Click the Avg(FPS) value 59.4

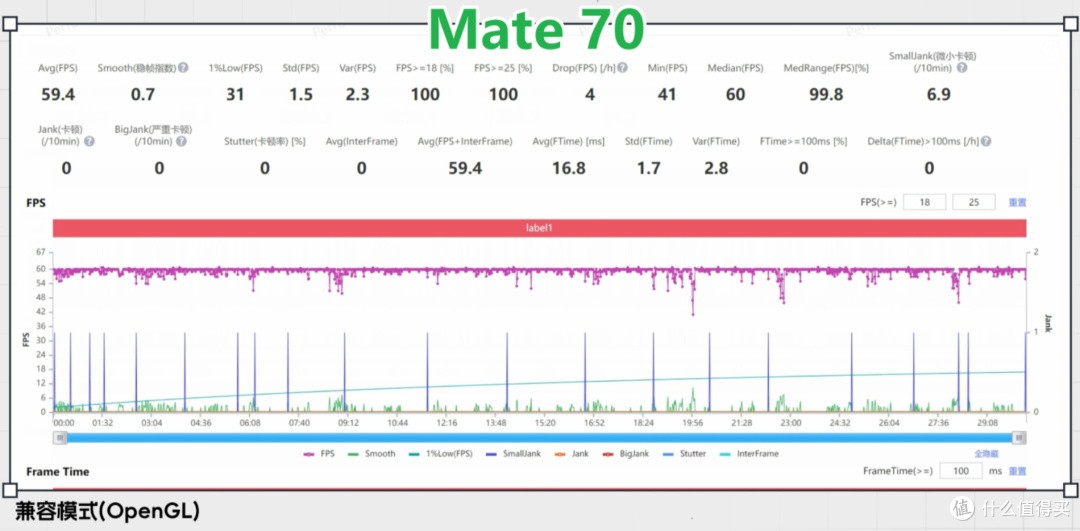58,94
